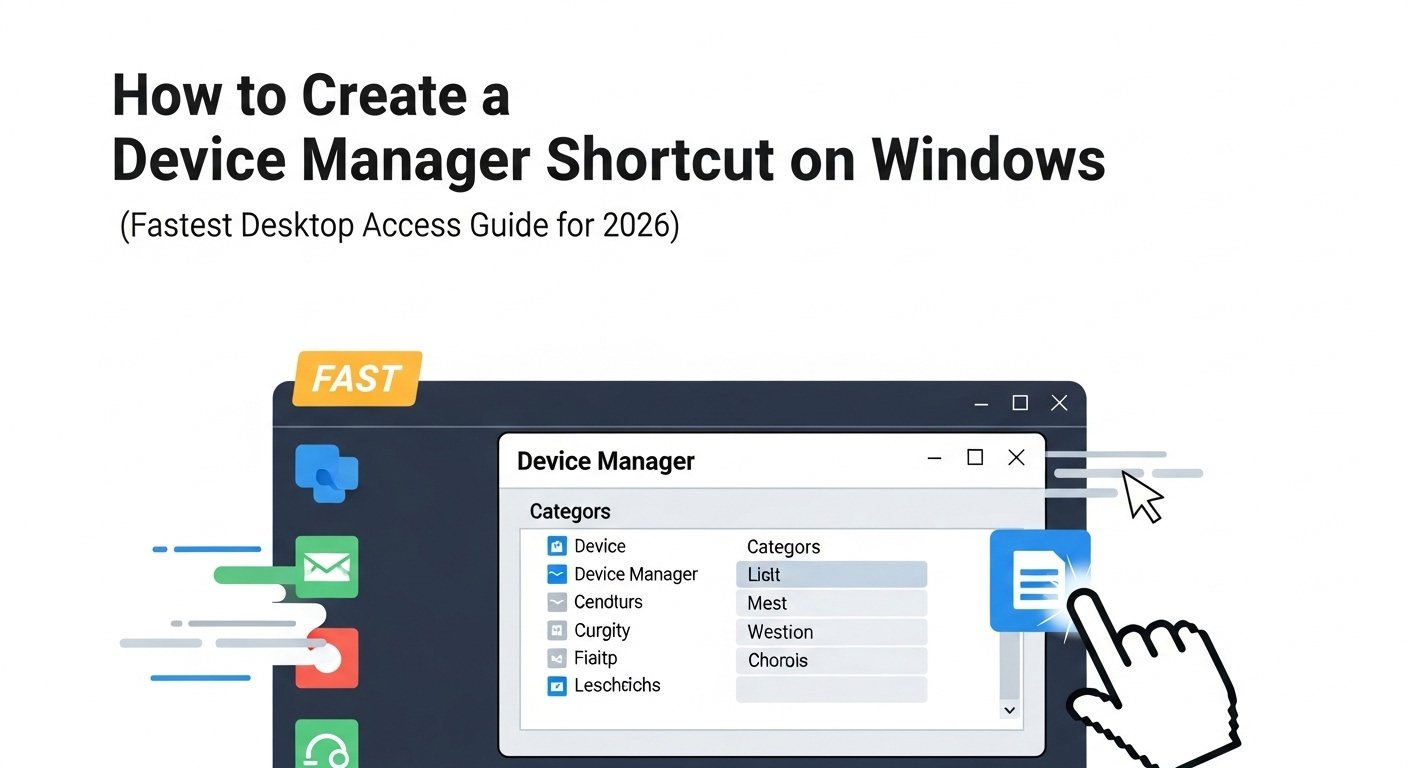Viewport: 1408px width, 768px height.
Task: Select the Device icon in the category list
Action: [x=557, y=546]
